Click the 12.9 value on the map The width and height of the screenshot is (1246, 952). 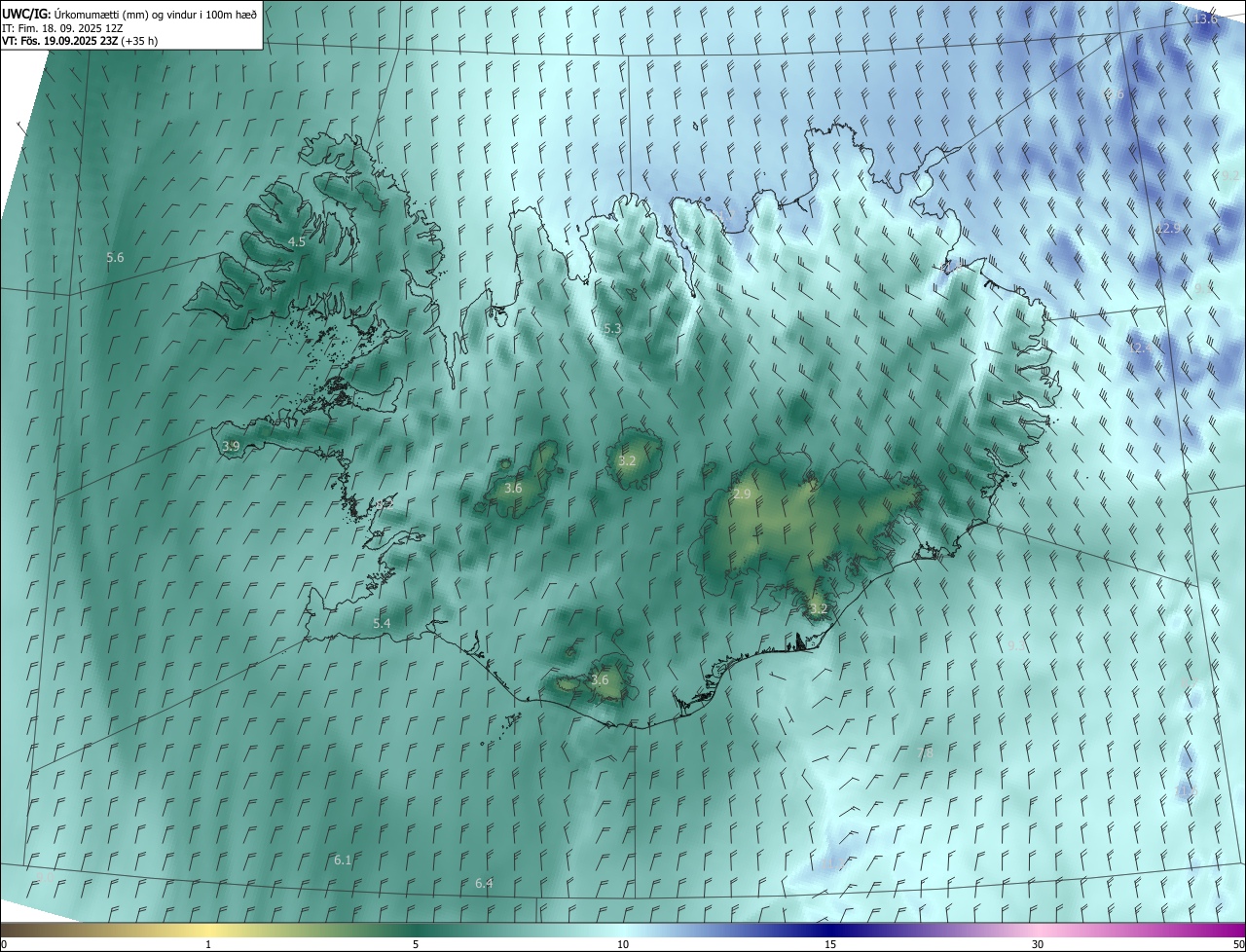(1168, 228)
